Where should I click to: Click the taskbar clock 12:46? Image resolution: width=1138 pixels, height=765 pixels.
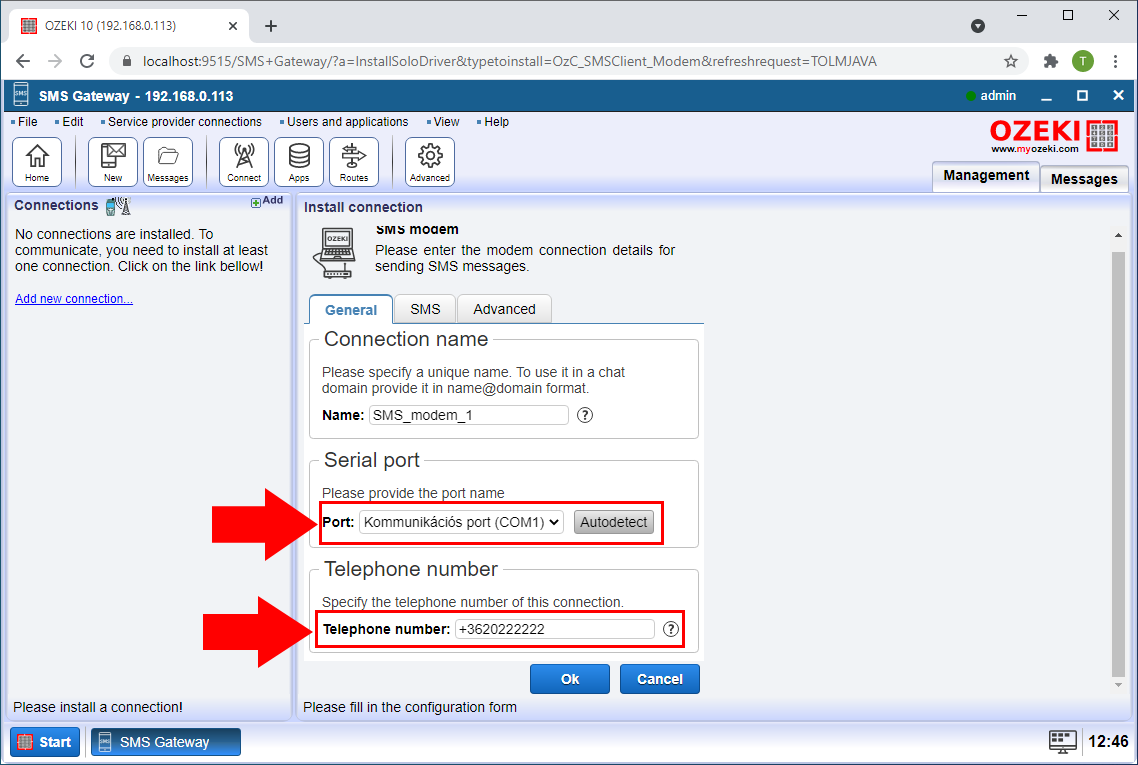coord(1108,742)
